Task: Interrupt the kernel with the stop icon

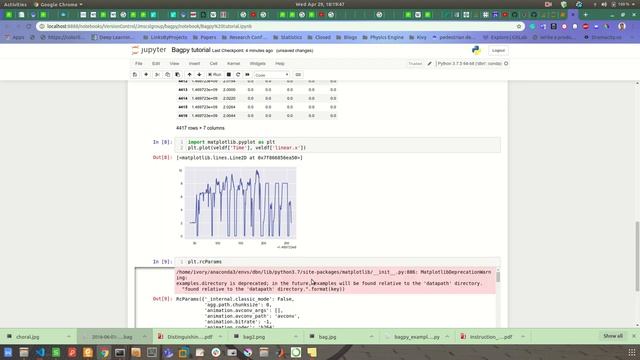Action: [x=229, y=75]
